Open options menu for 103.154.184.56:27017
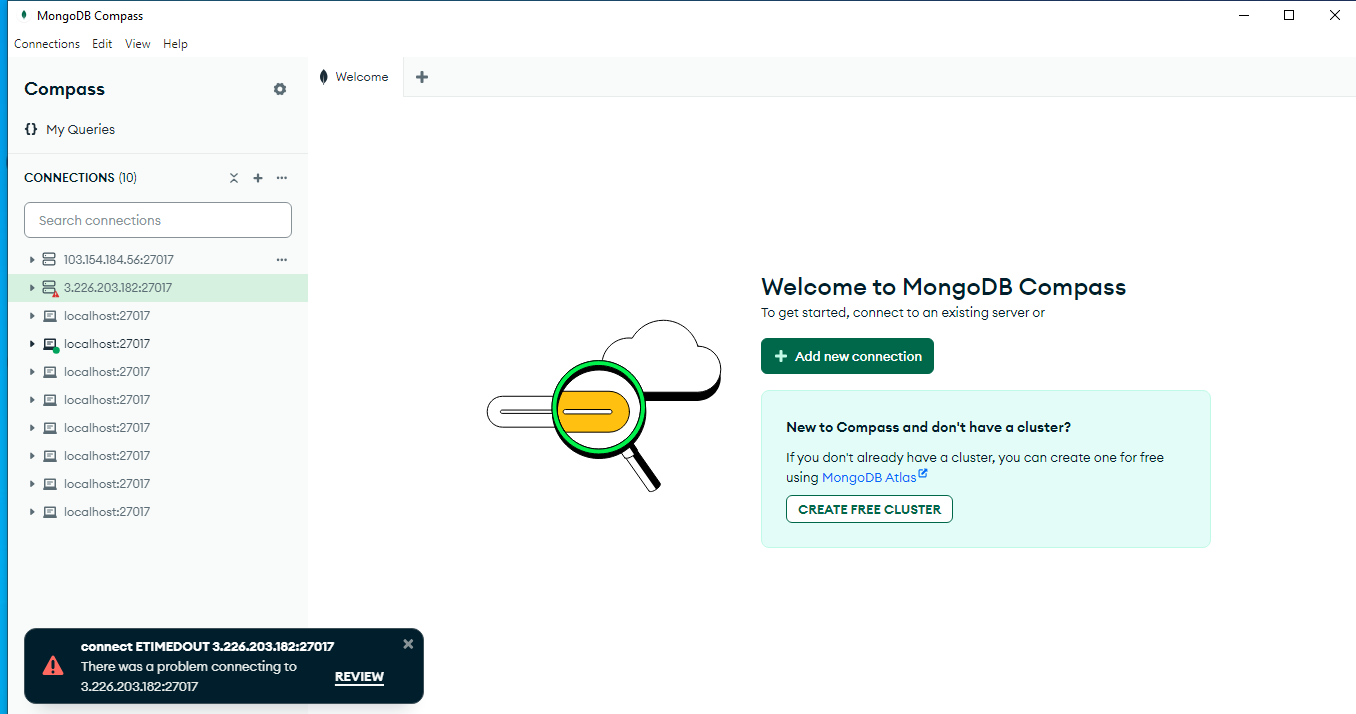Viewport: 1356px width, 714px height. [282, 260]
